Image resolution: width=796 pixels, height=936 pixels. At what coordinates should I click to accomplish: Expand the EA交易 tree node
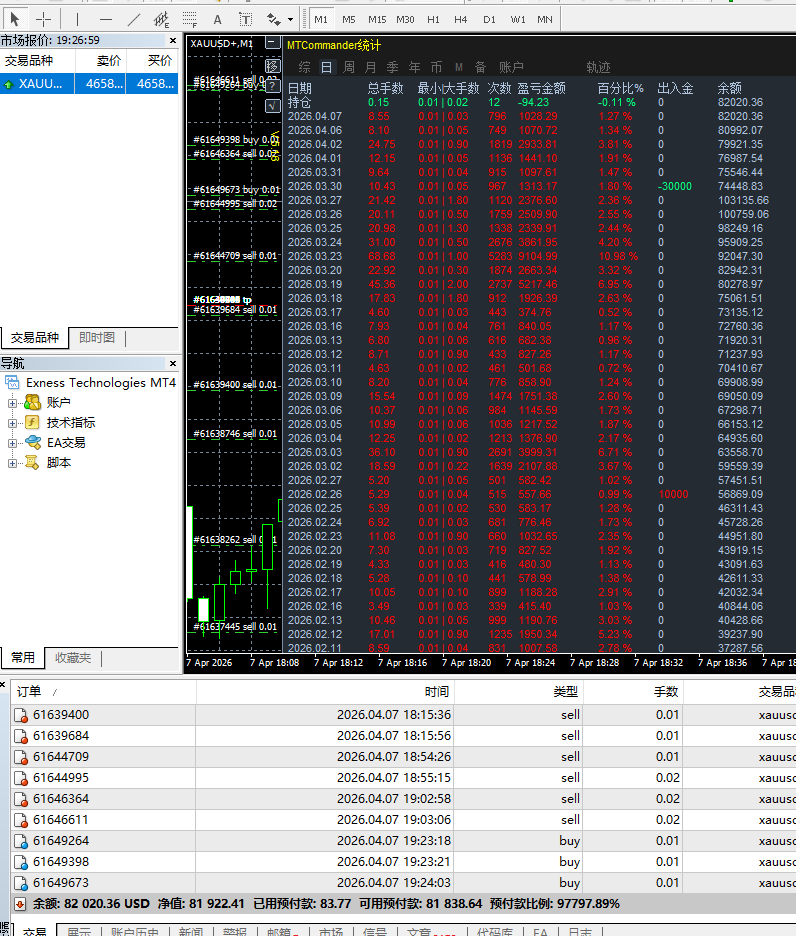[12, 443]
